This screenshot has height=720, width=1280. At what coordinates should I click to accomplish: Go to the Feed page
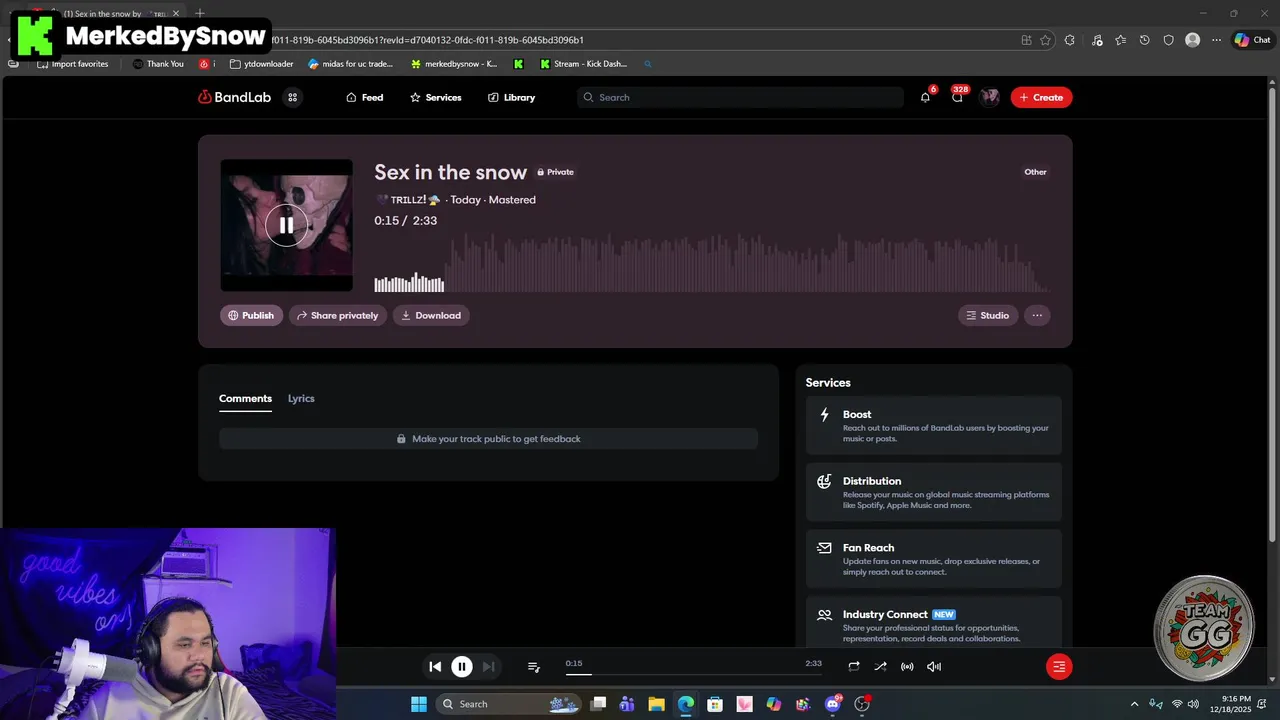click(x=365, y=97)
